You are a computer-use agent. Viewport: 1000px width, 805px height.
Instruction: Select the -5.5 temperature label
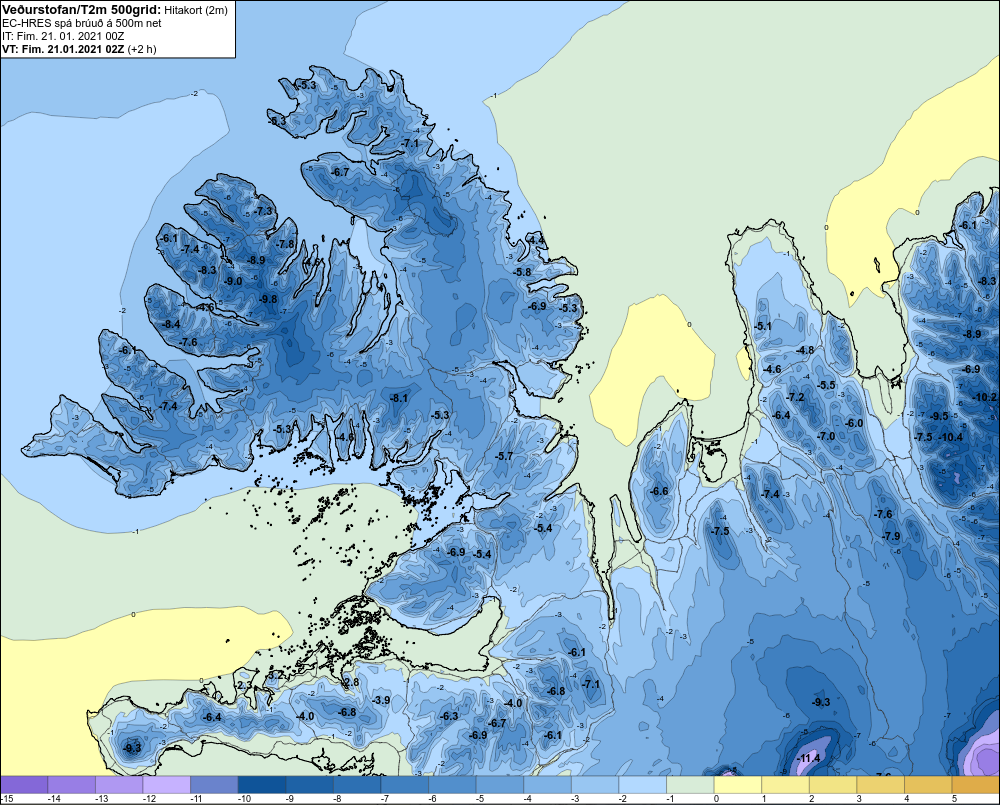[x=826, y=385]
